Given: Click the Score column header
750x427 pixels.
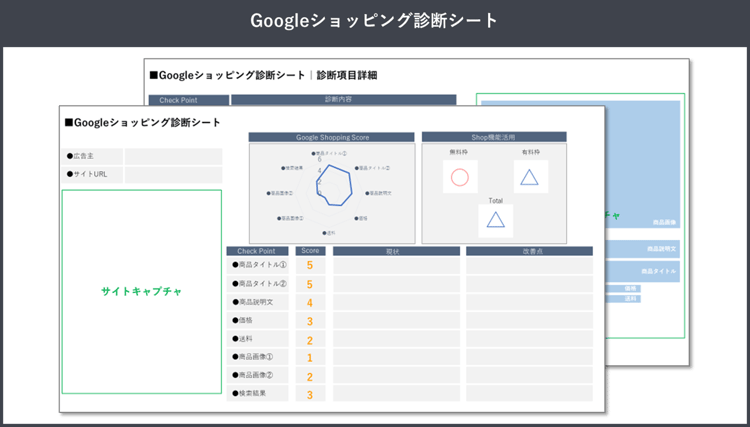Looking at the screenshot, I should click(x=310, y=251).
